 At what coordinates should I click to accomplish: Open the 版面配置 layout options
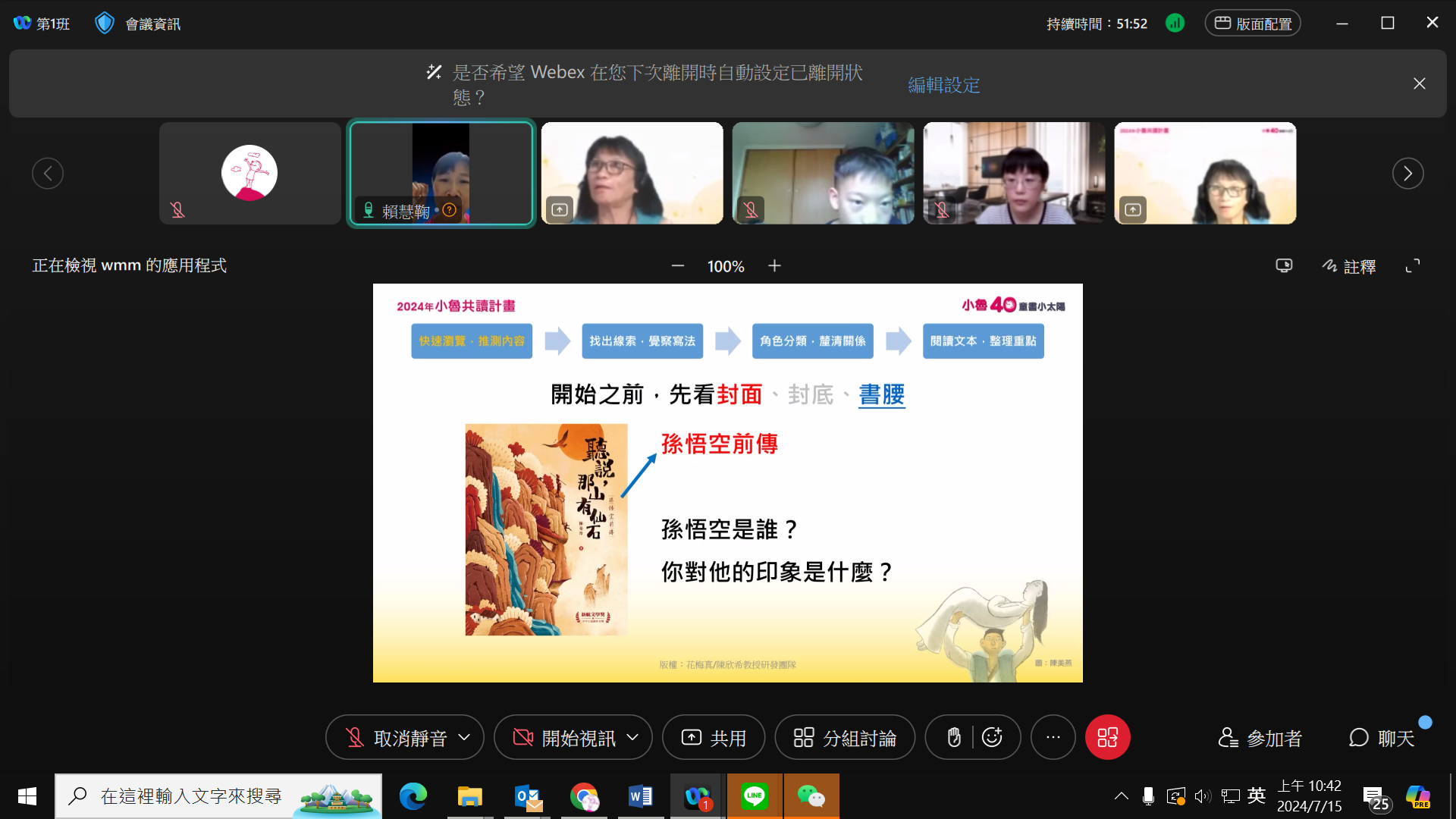(1253, 24)
